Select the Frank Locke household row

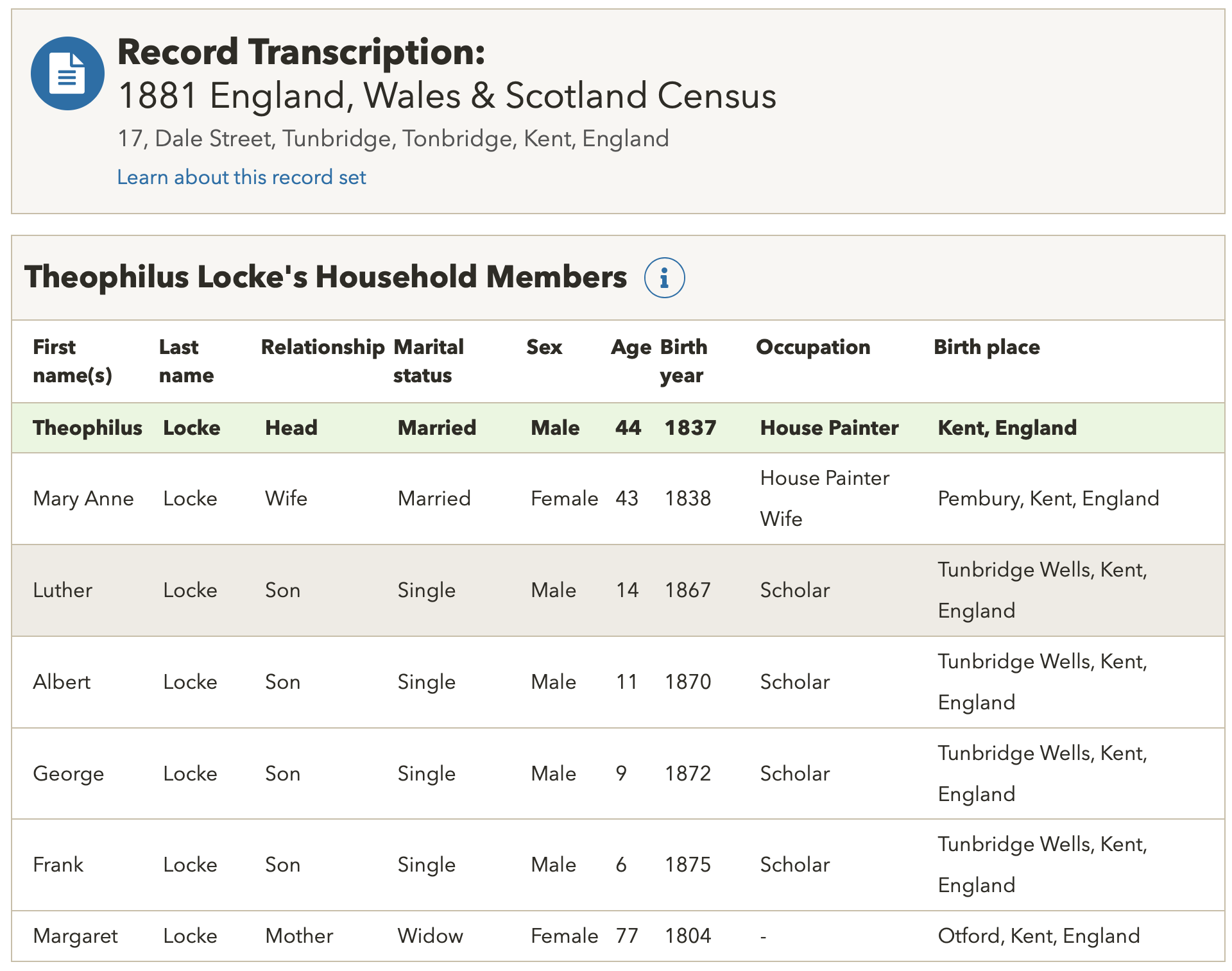coord(616,865)
